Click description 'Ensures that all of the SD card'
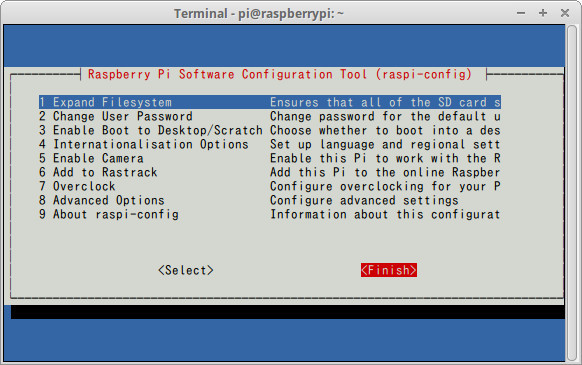 385,102
